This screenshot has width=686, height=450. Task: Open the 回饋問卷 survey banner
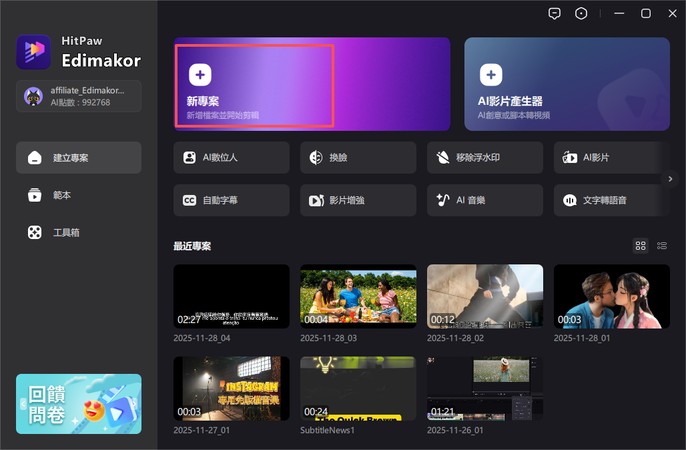click(x=79, y=404)
